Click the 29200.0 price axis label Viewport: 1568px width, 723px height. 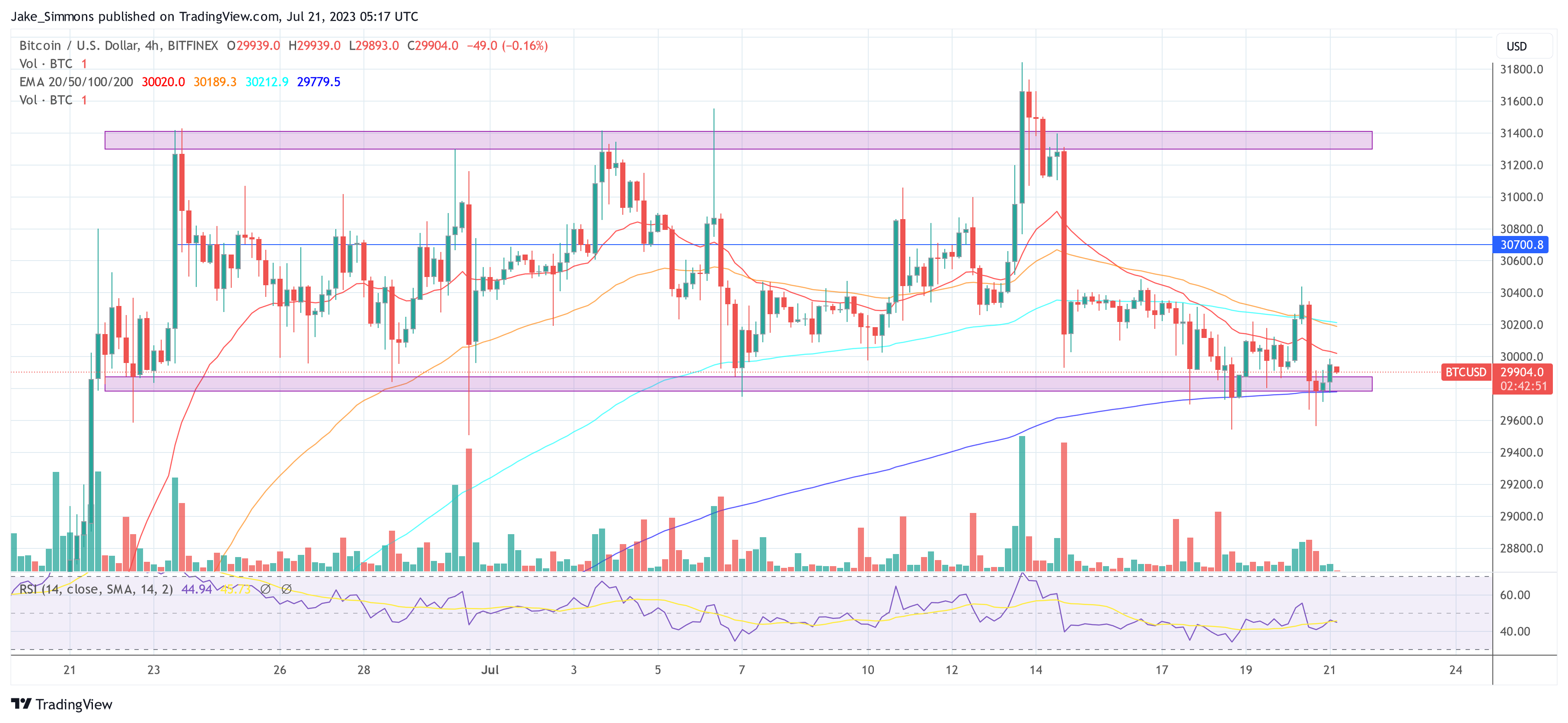pos(1521,484)
